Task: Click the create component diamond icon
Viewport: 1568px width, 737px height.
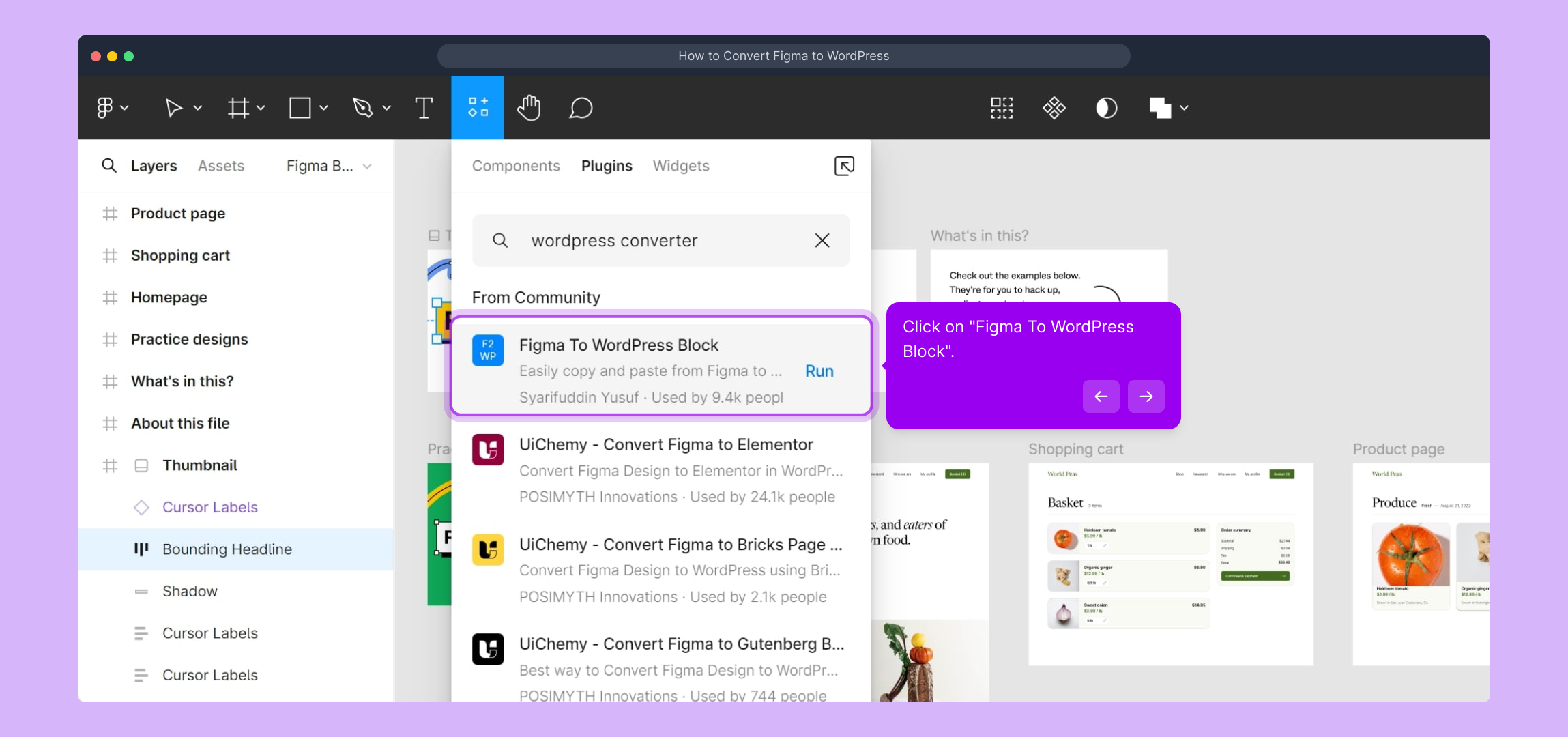Action: coord(1054,108)
